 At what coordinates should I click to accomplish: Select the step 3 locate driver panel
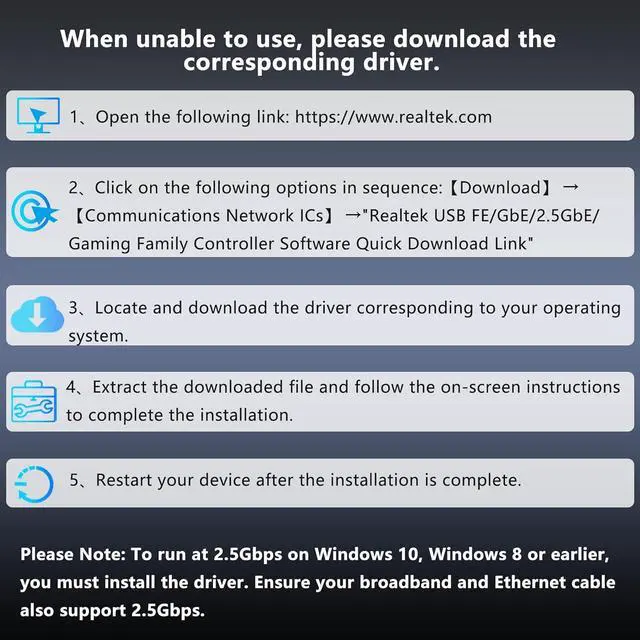click(320, 315)
